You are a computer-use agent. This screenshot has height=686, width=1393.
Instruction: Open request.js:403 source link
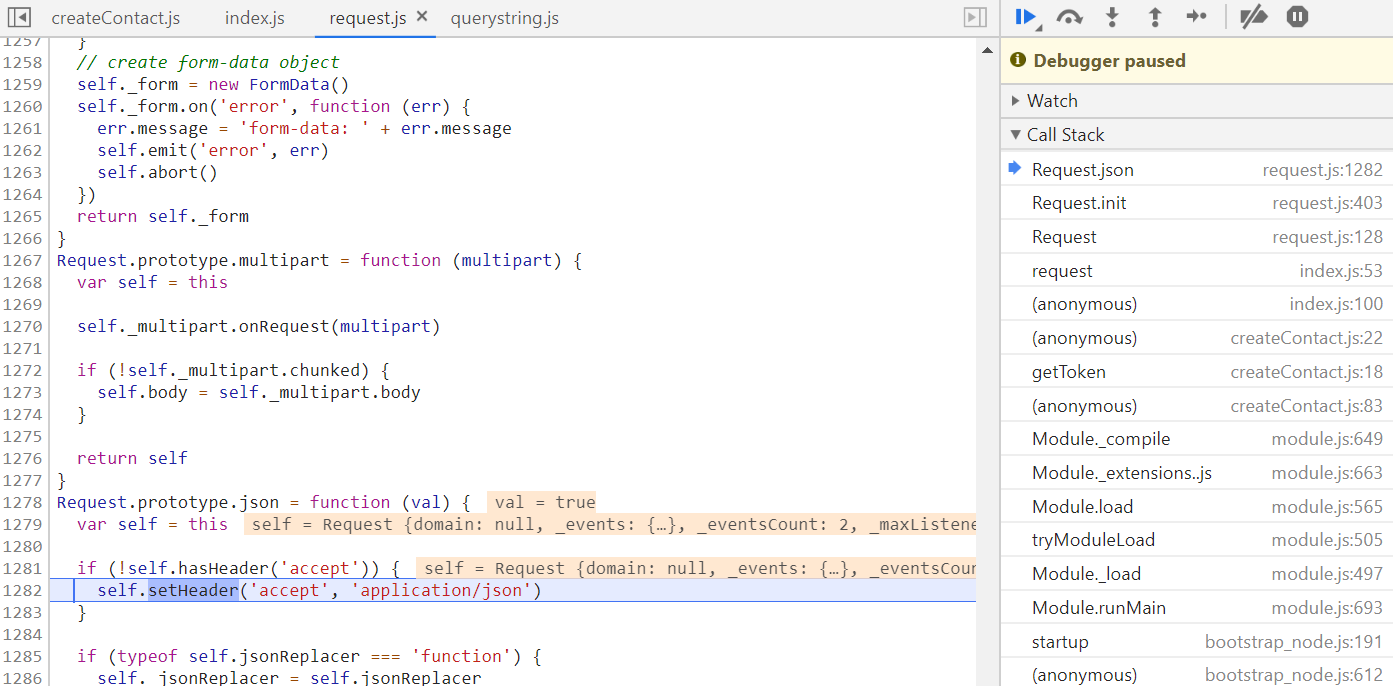coord(1327,203)
